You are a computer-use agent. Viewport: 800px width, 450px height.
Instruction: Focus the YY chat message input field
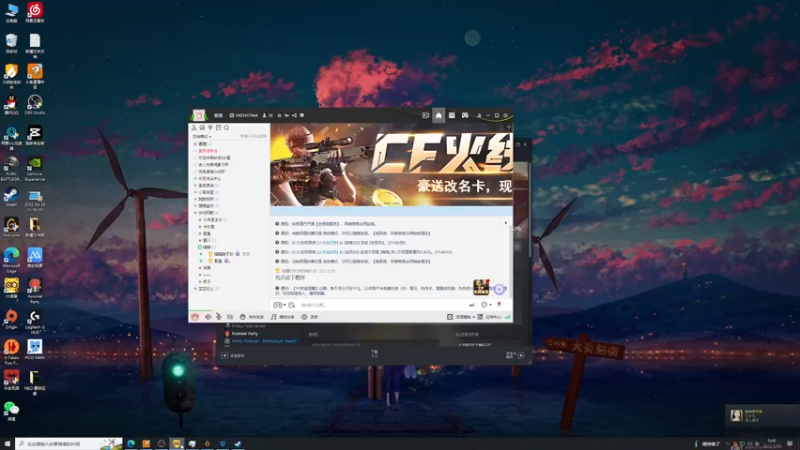(x=383, y=305)
